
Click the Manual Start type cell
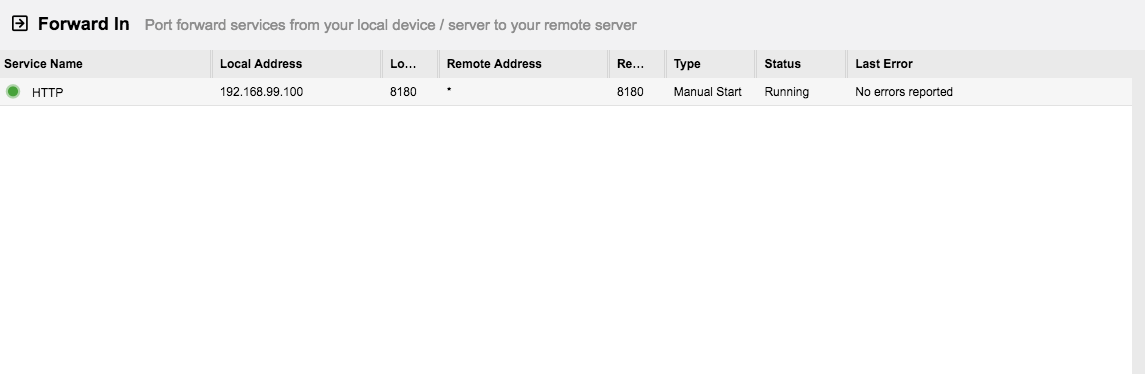coord(708,92)
